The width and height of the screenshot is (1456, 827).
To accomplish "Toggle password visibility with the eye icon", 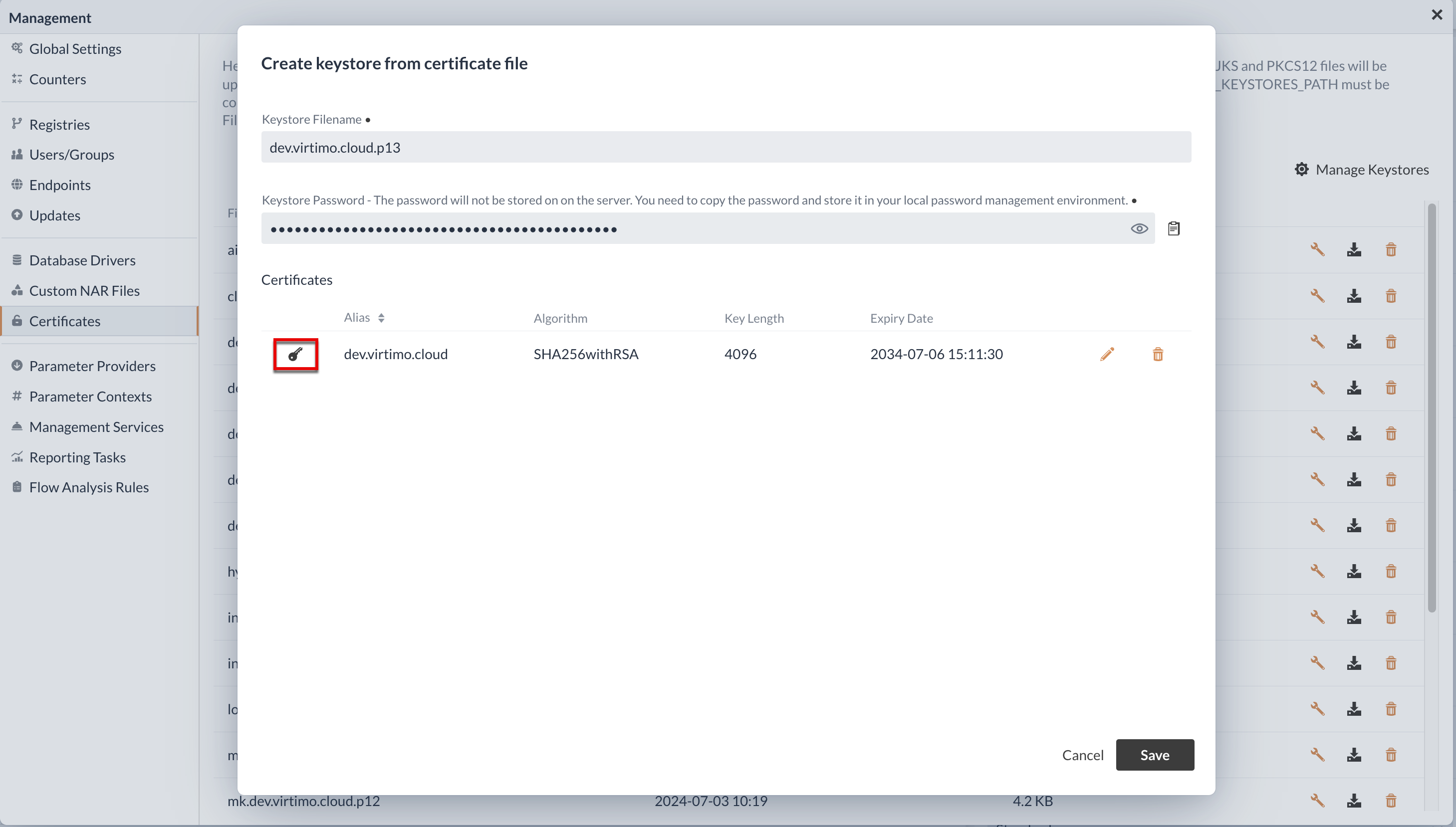I will [1139, 228].
